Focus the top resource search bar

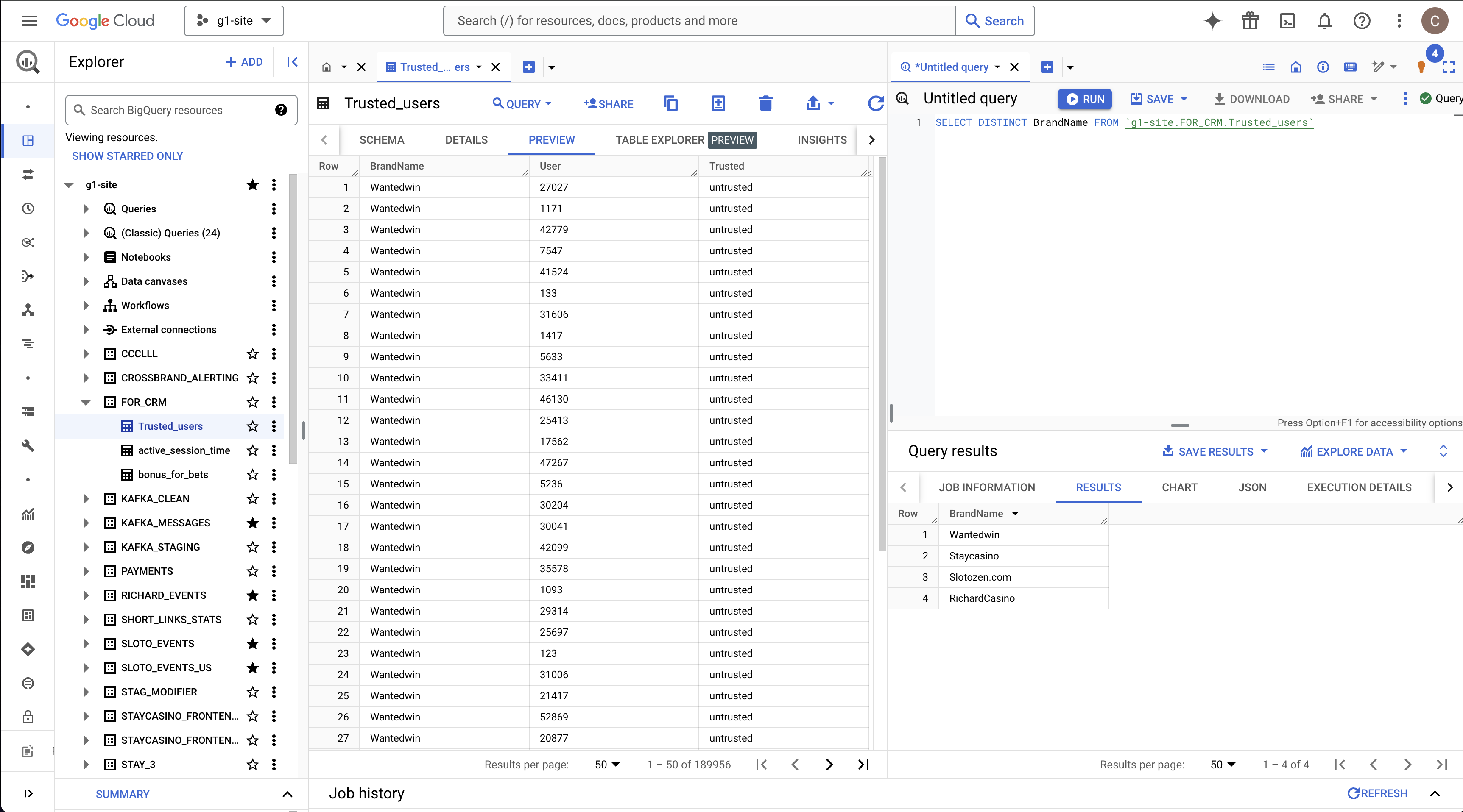point(700,21)
